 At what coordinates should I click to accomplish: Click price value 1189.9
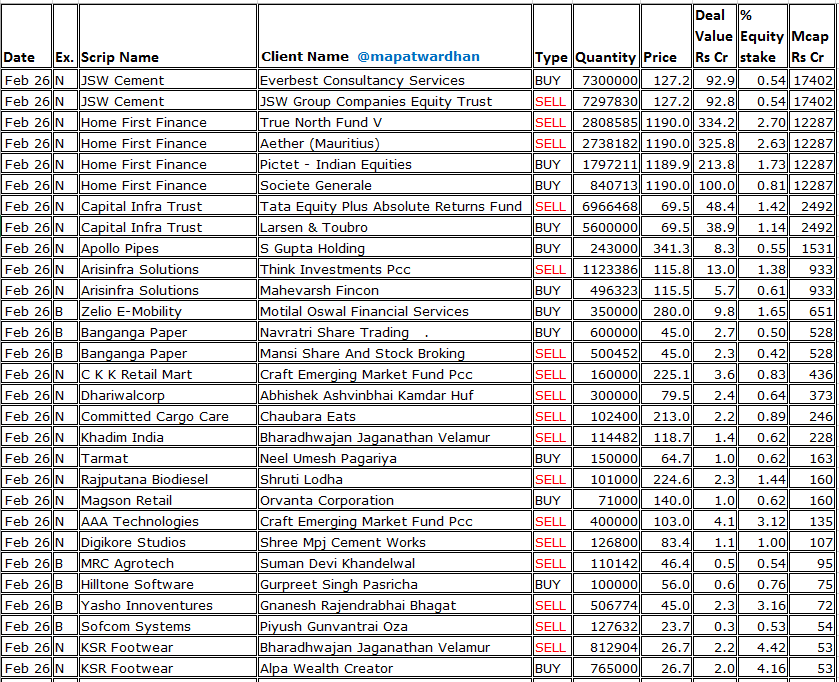pos(666,164)
